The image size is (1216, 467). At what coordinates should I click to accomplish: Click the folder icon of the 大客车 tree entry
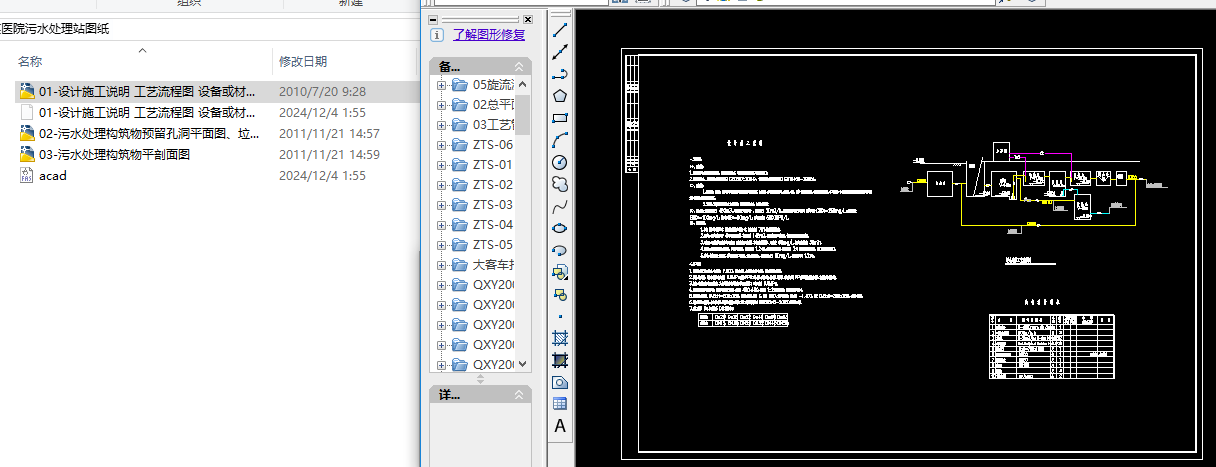click(460, 265)
